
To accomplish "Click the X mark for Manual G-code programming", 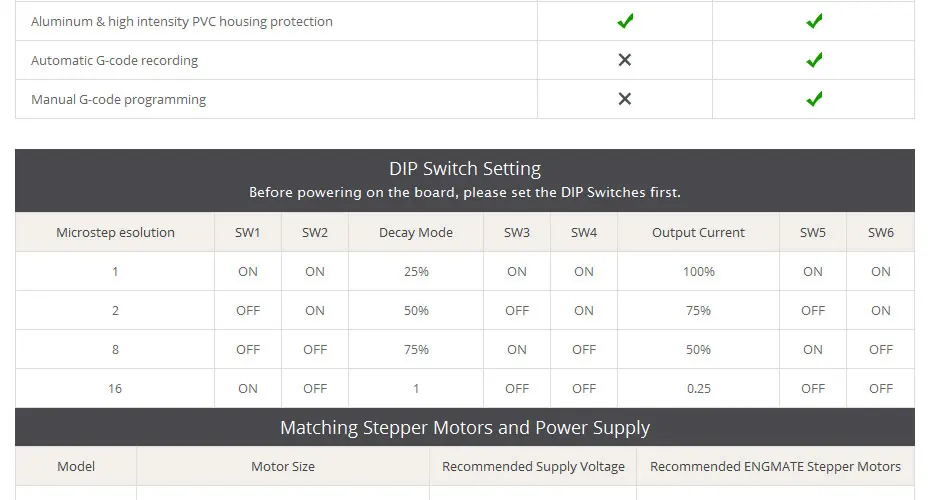I will click(625, 99).
